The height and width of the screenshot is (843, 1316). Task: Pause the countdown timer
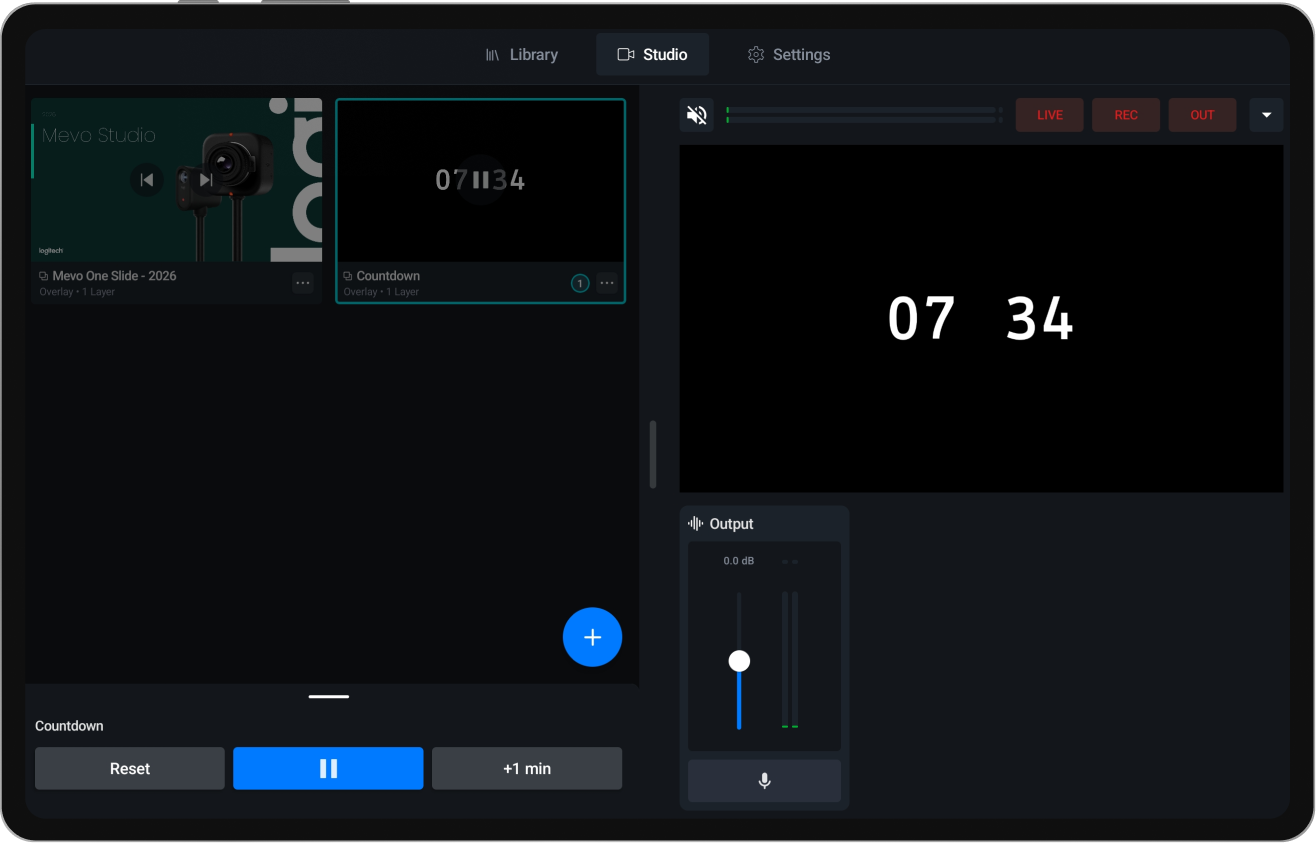(x=328, y=768)
